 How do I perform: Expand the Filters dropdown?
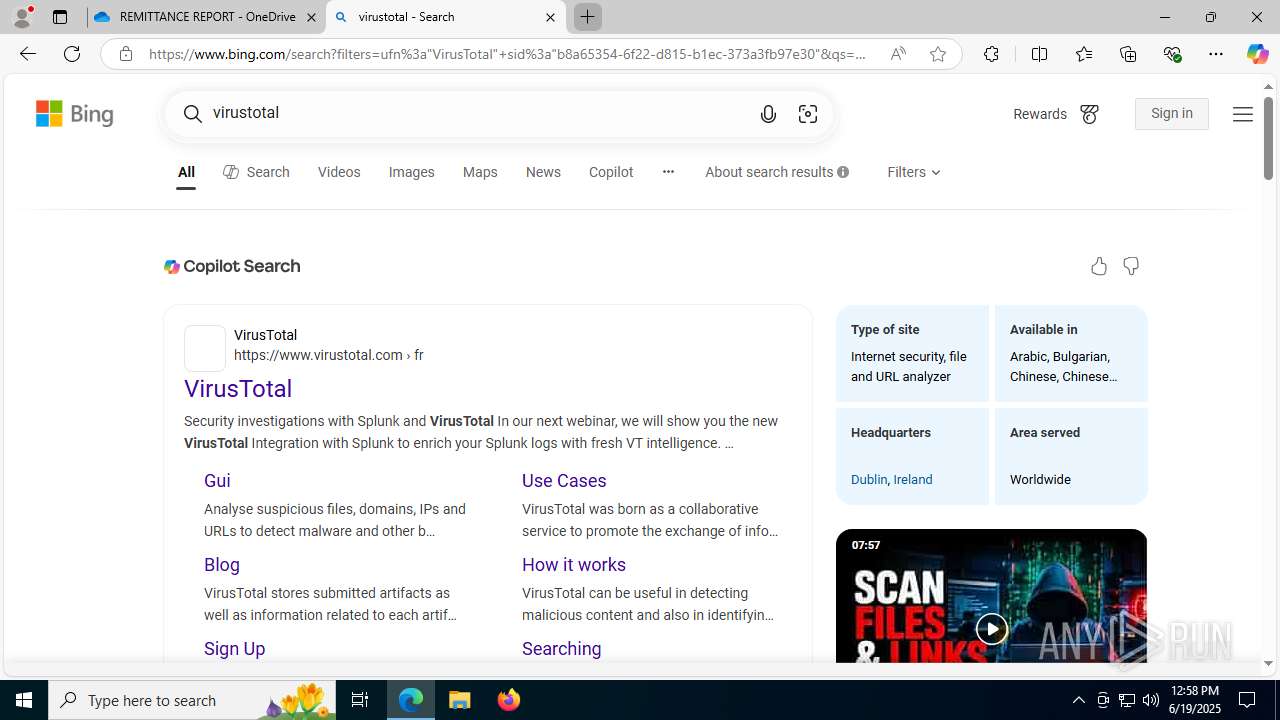click(913, 172)
